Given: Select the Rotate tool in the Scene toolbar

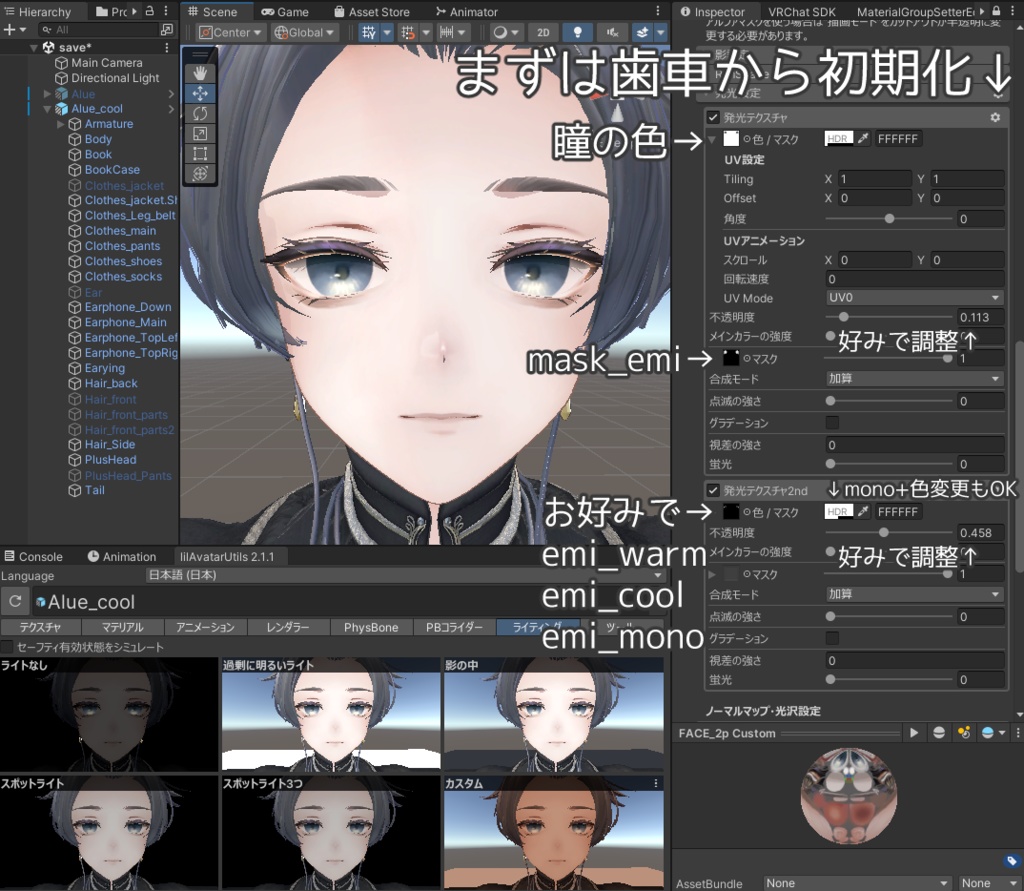Looking at the screenshot, I should click(200, 113).
